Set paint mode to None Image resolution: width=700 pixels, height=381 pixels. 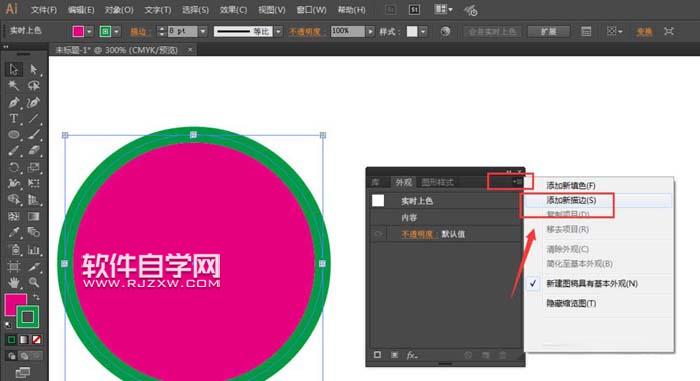pos(37,340)
